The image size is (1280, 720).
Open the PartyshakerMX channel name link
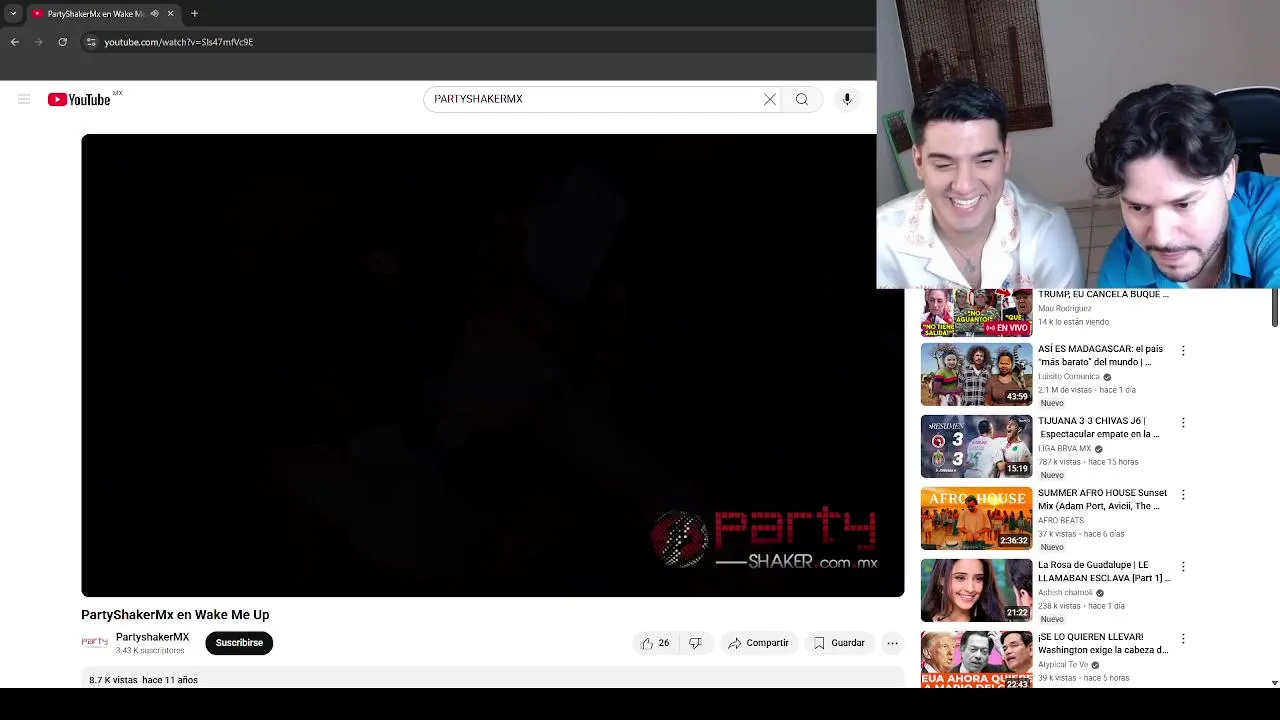click(x=152, y=637)
